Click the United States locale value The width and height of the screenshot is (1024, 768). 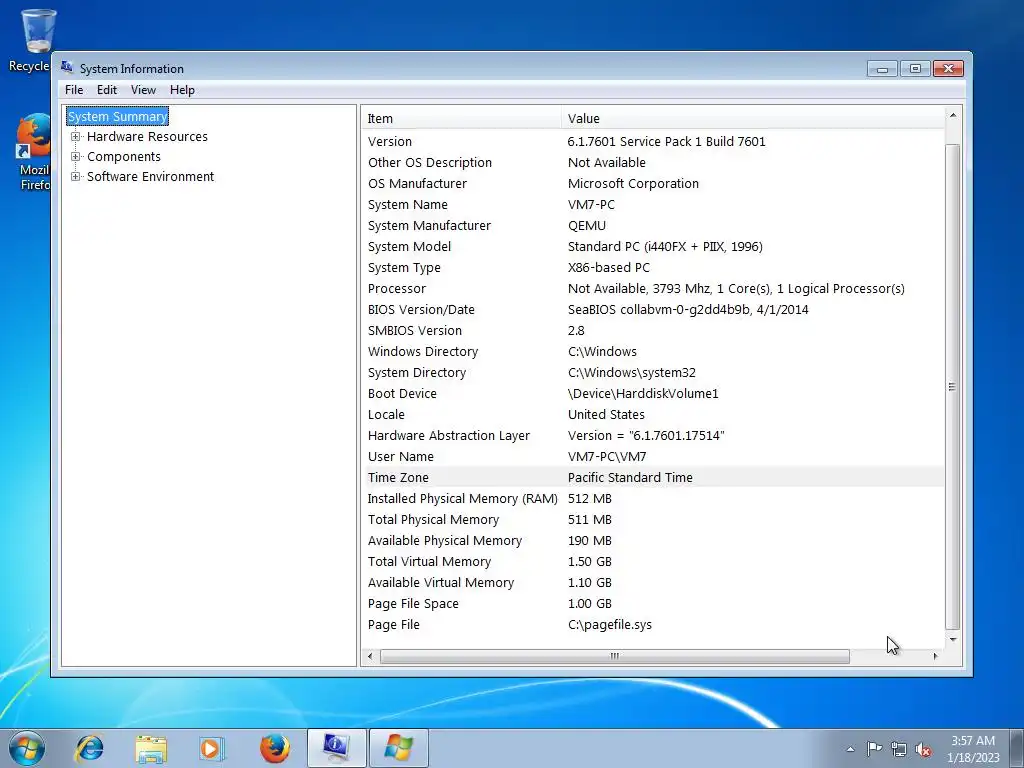[x=606, y=414]
